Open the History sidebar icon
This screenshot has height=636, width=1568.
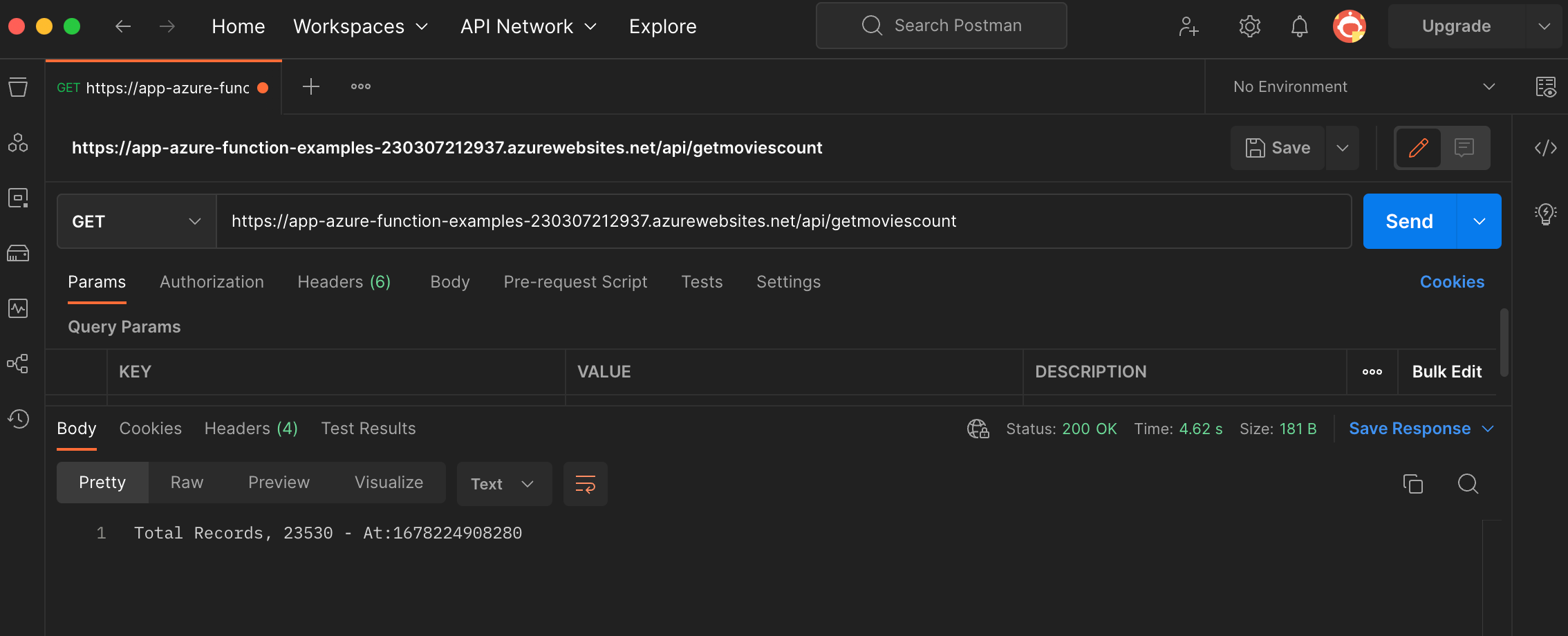[17, 419]
